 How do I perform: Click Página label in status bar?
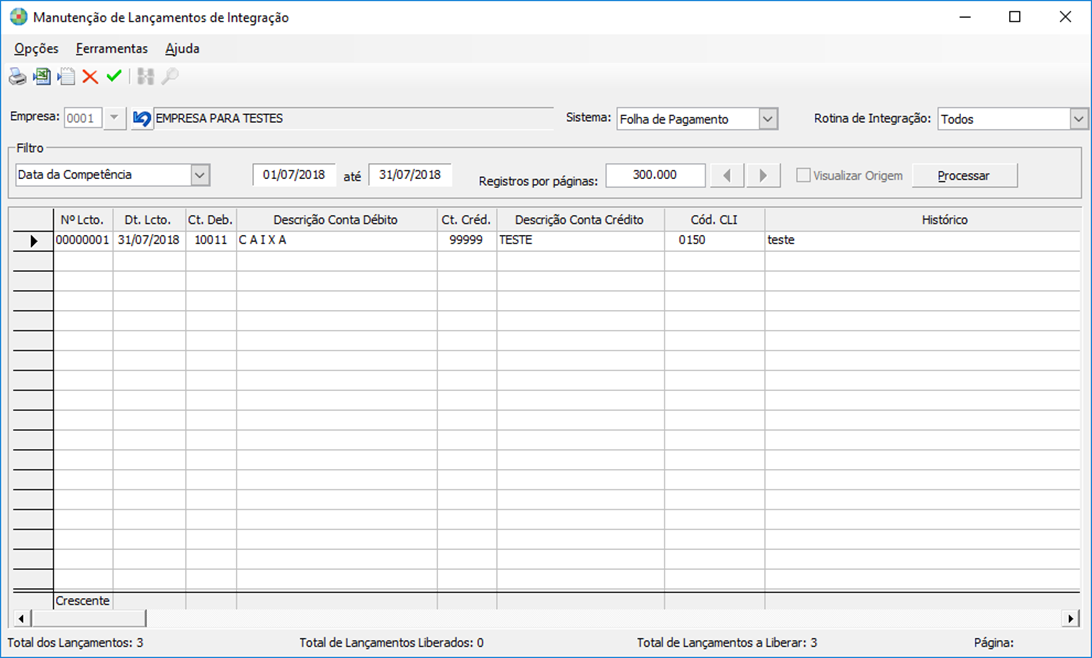[994, 643]
